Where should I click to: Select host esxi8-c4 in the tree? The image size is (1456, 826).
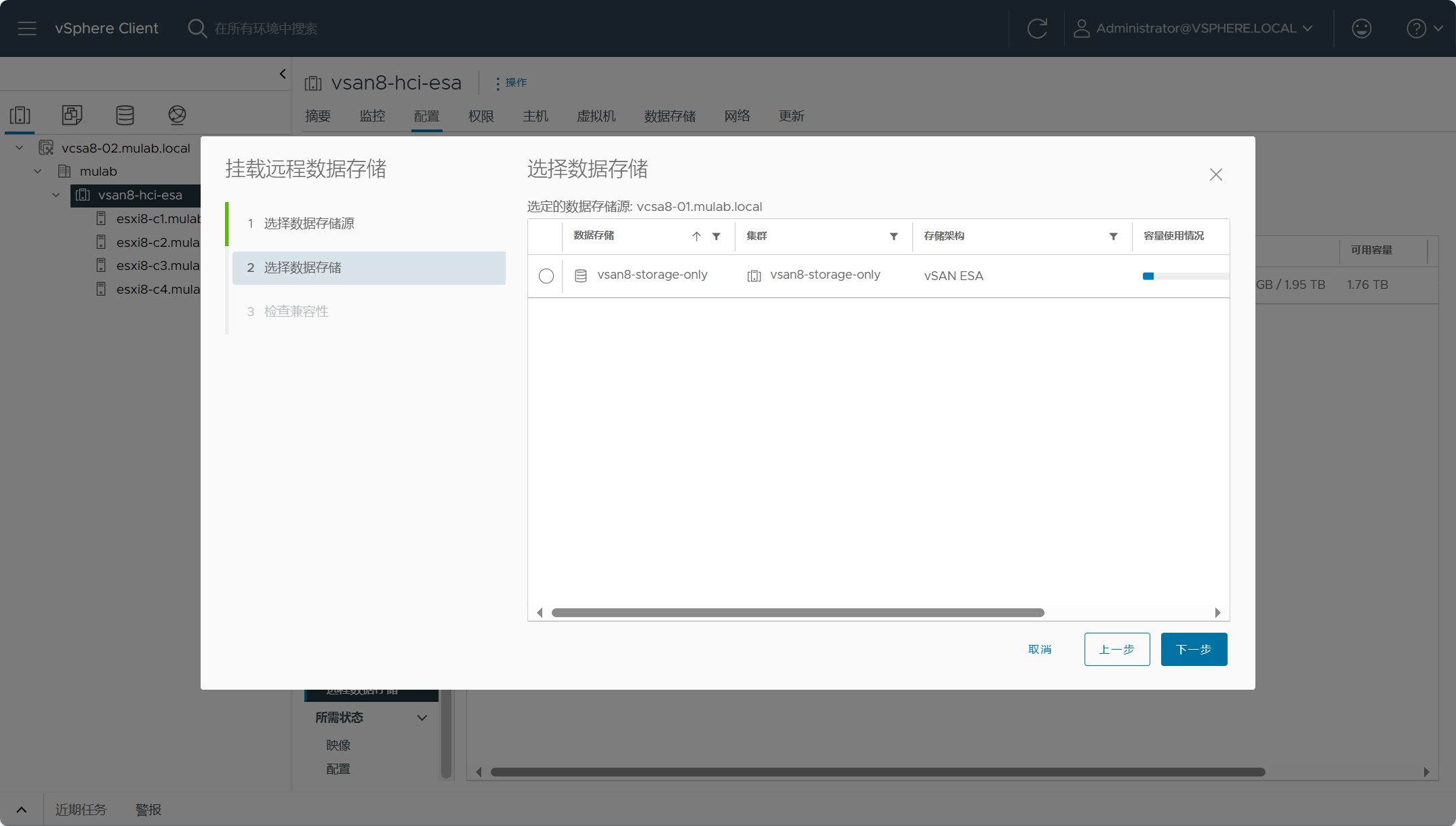click(158, 289)
